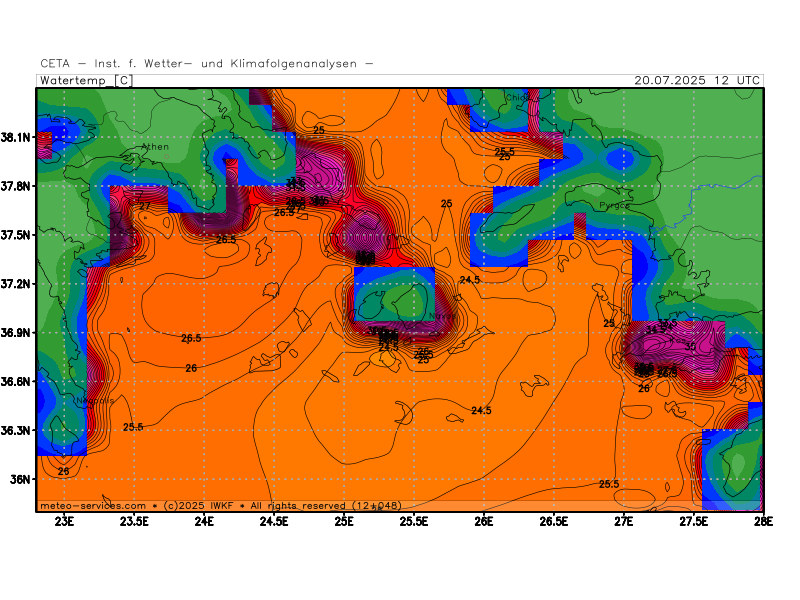Click the 38.1N latitude label
Viewport: 800px width, 600px height.
pos(16,137)
